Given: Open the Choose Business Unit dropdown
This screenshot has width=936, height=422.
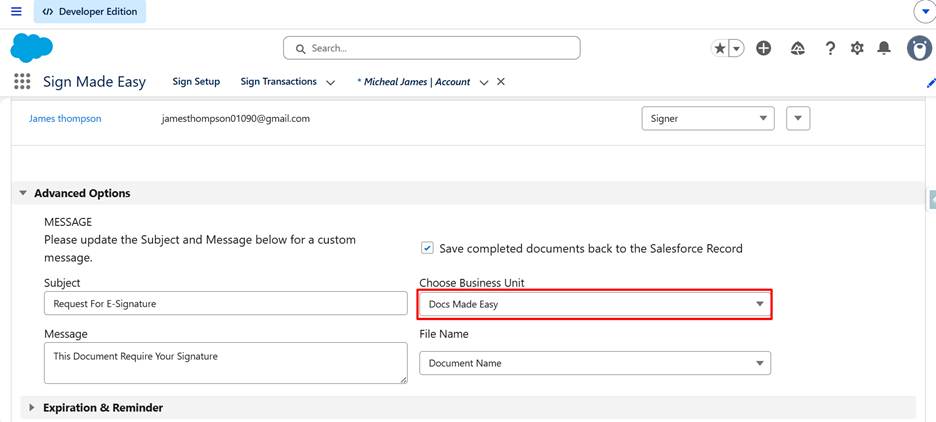Looking at the screenshot, I should [x=595, y=304].
